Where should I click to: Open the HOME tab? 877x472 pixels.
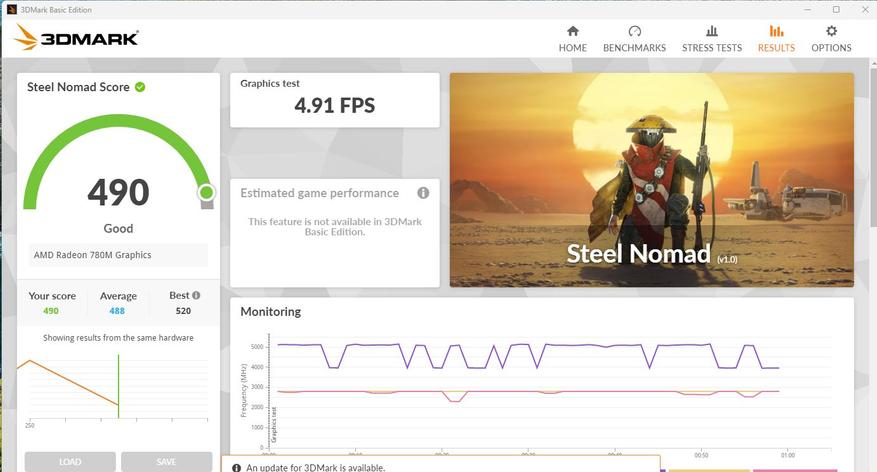click(x=573, y=39)
